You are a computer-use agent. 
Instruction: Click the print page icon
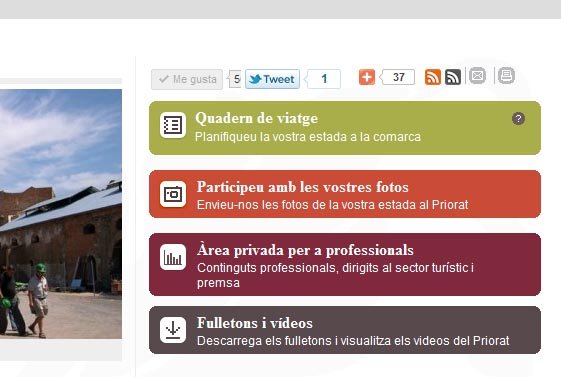[x=506, y=75]
